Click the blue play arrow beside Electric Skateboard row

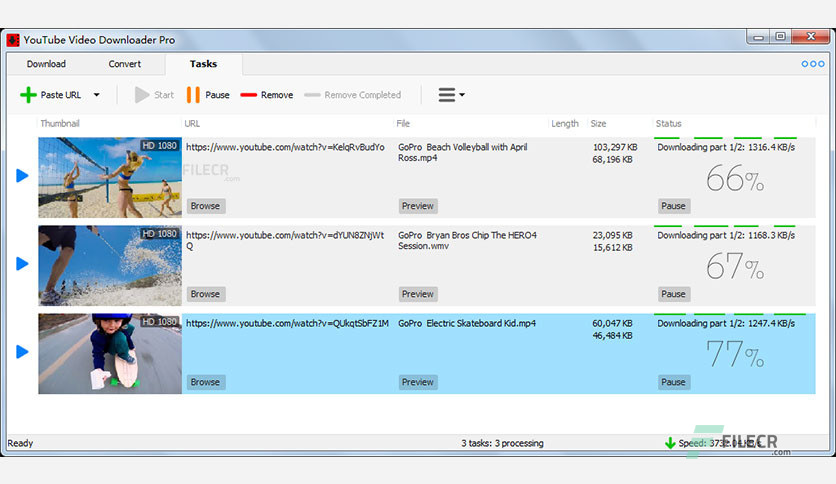(x=22, y=352)
